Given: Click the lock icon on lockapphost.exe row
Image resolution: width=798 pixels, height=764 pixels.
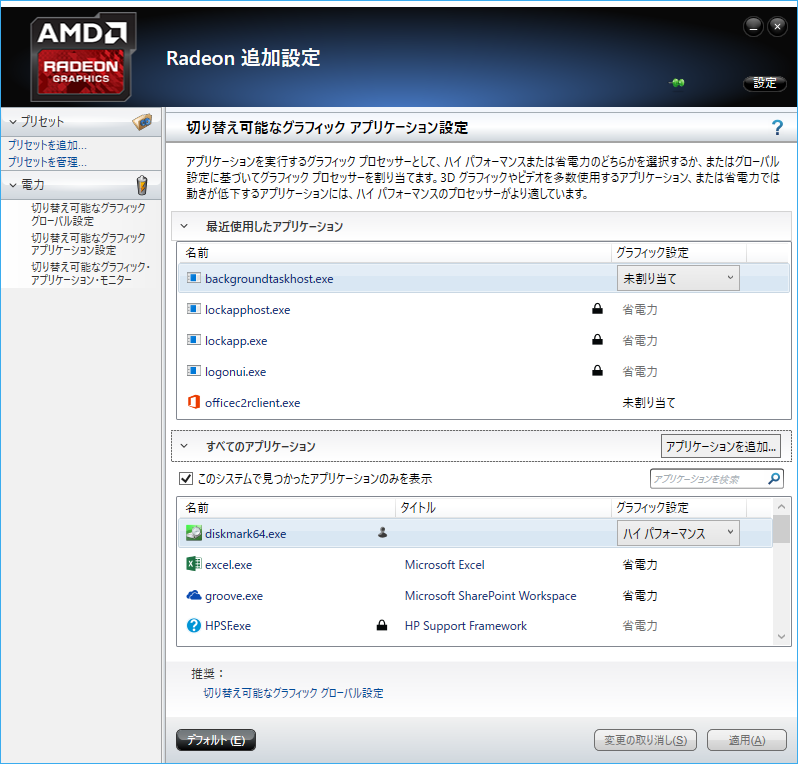Looking at the screenshot, I should [597, 308].
